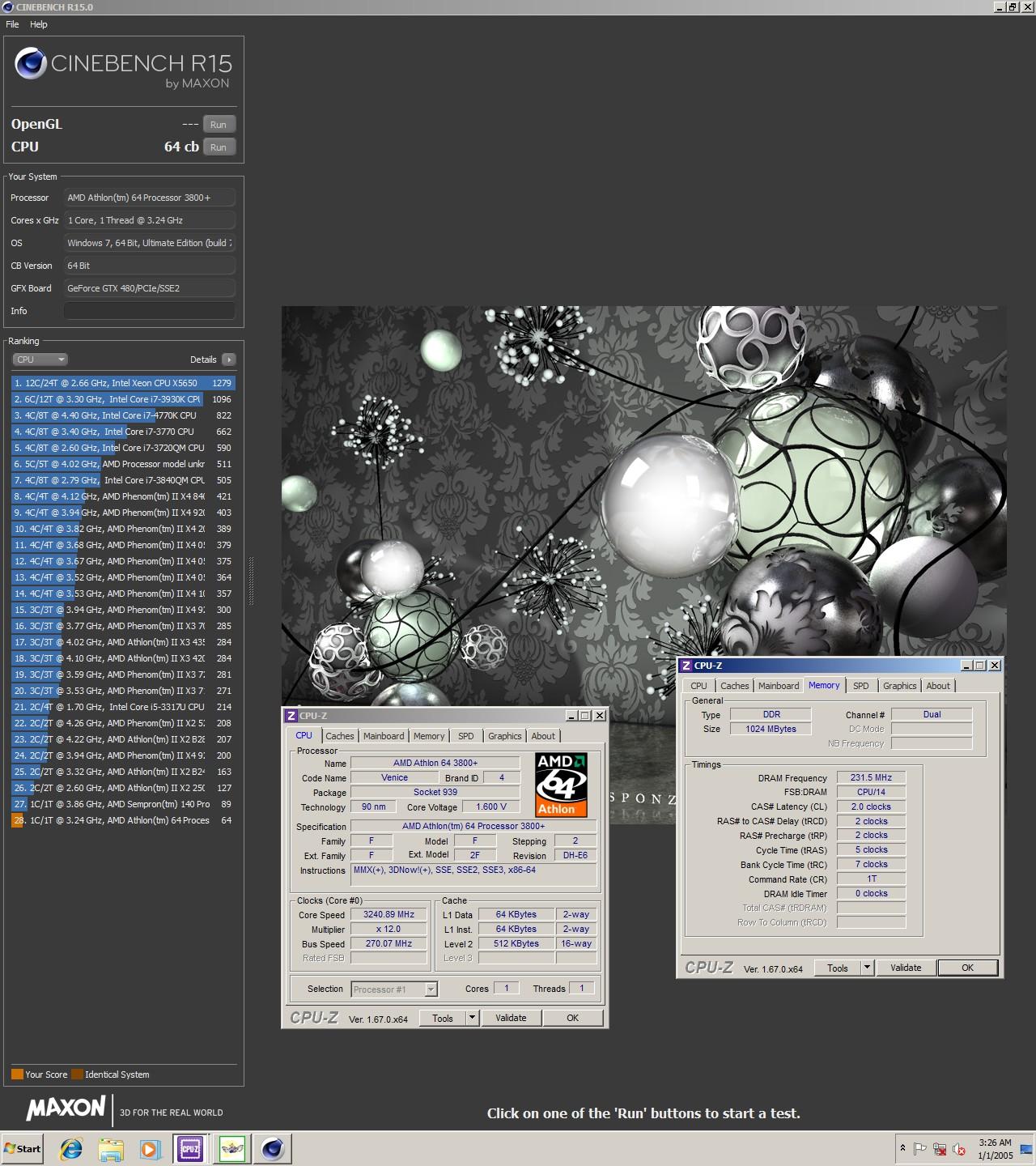Show hidden tray icons arrow
This screenshot has height=1166, width=1036.
[902, 1148]
